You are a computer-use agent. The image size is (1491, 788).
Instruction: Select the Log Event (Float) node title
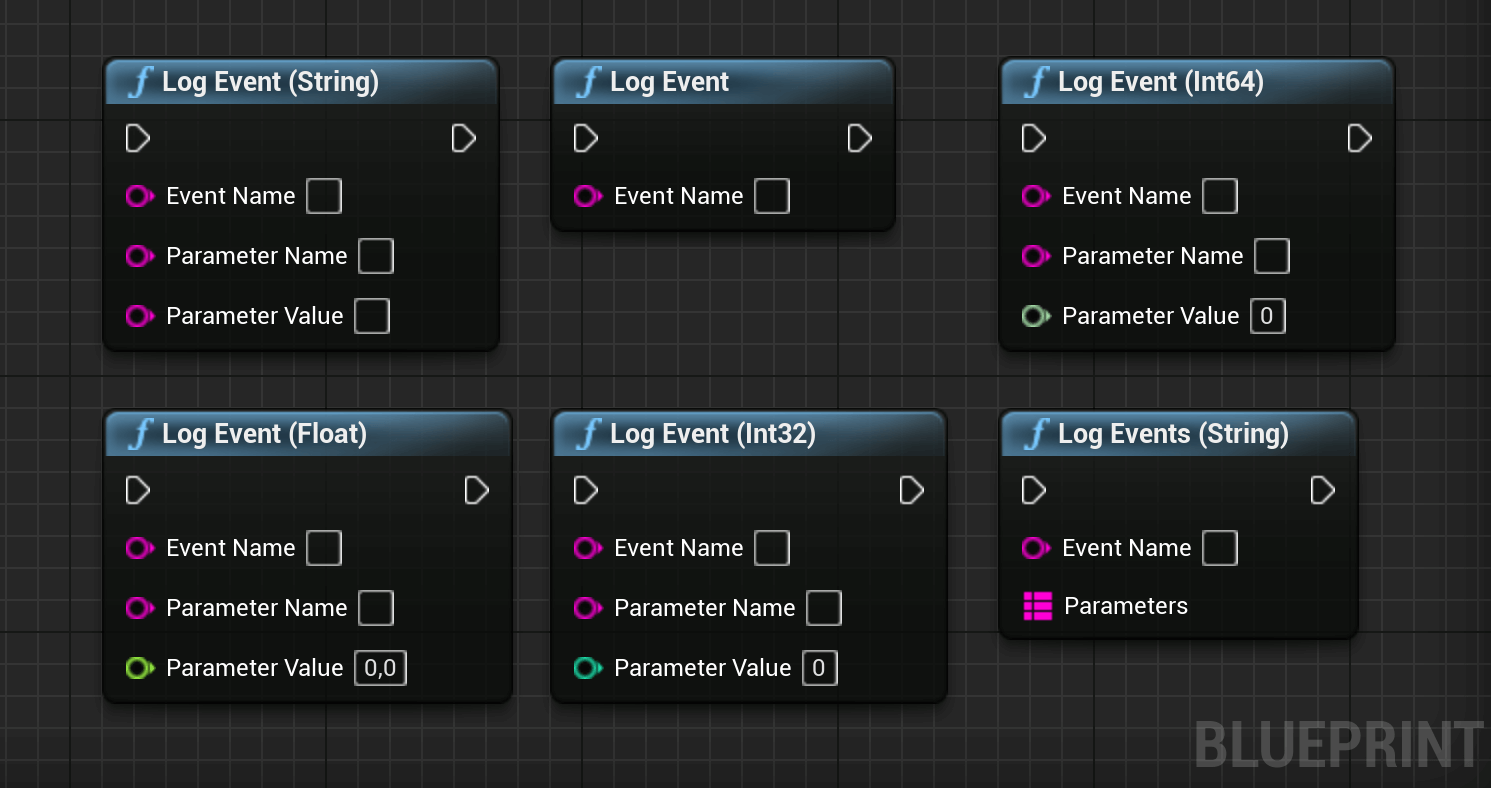click(x=264, y=434)
